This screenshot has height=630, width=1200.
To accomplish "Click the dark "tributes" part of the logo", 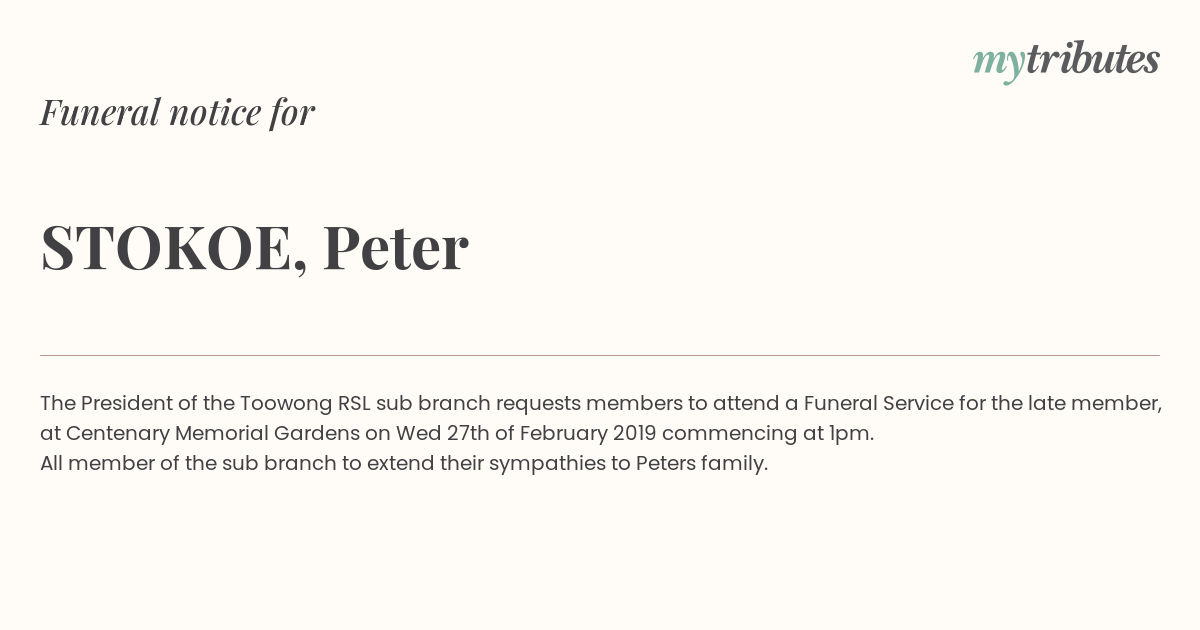I will 1092,59.
